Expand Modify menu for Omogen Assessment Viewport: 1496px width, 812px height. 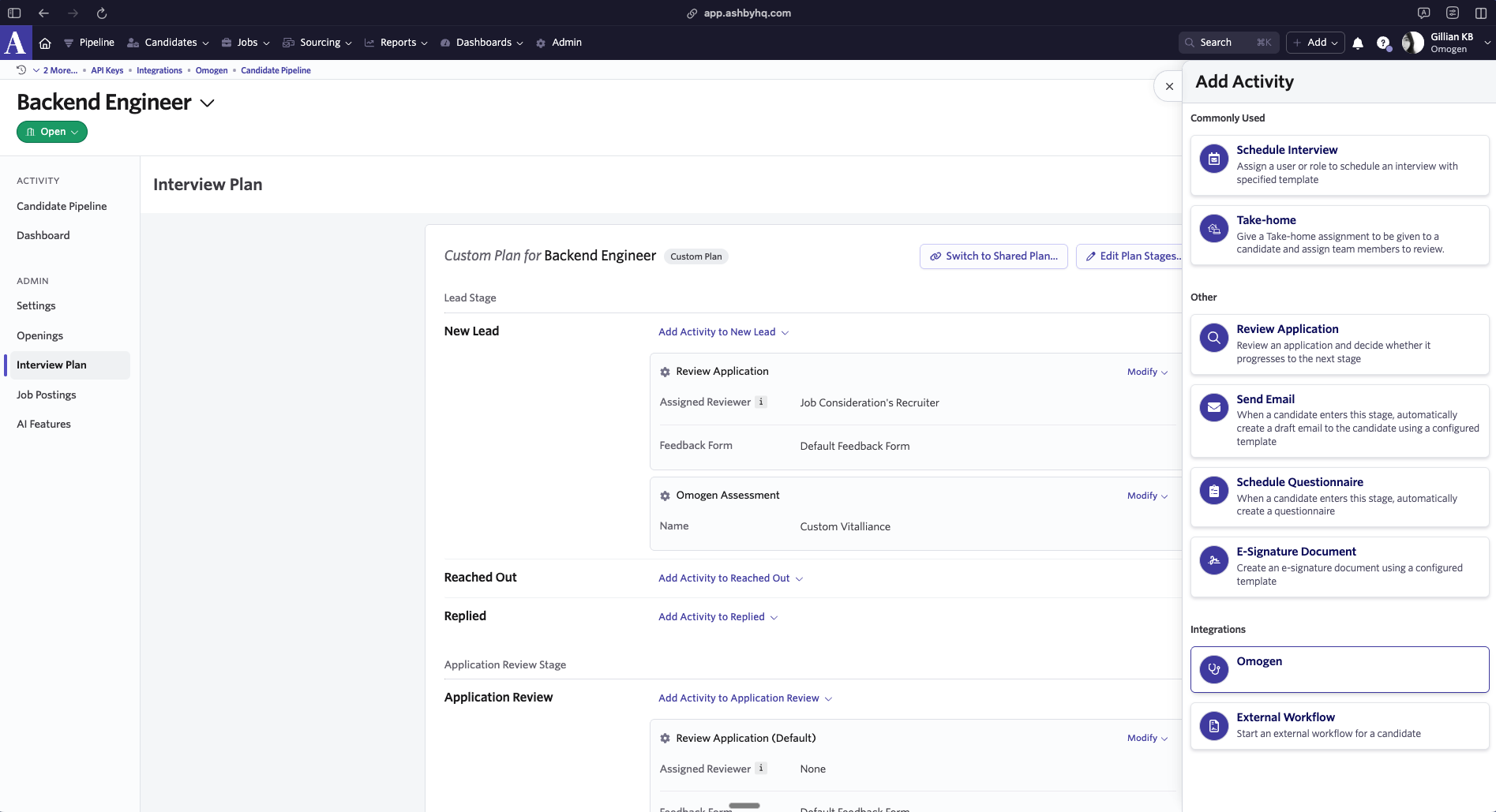pos(1147,496)
